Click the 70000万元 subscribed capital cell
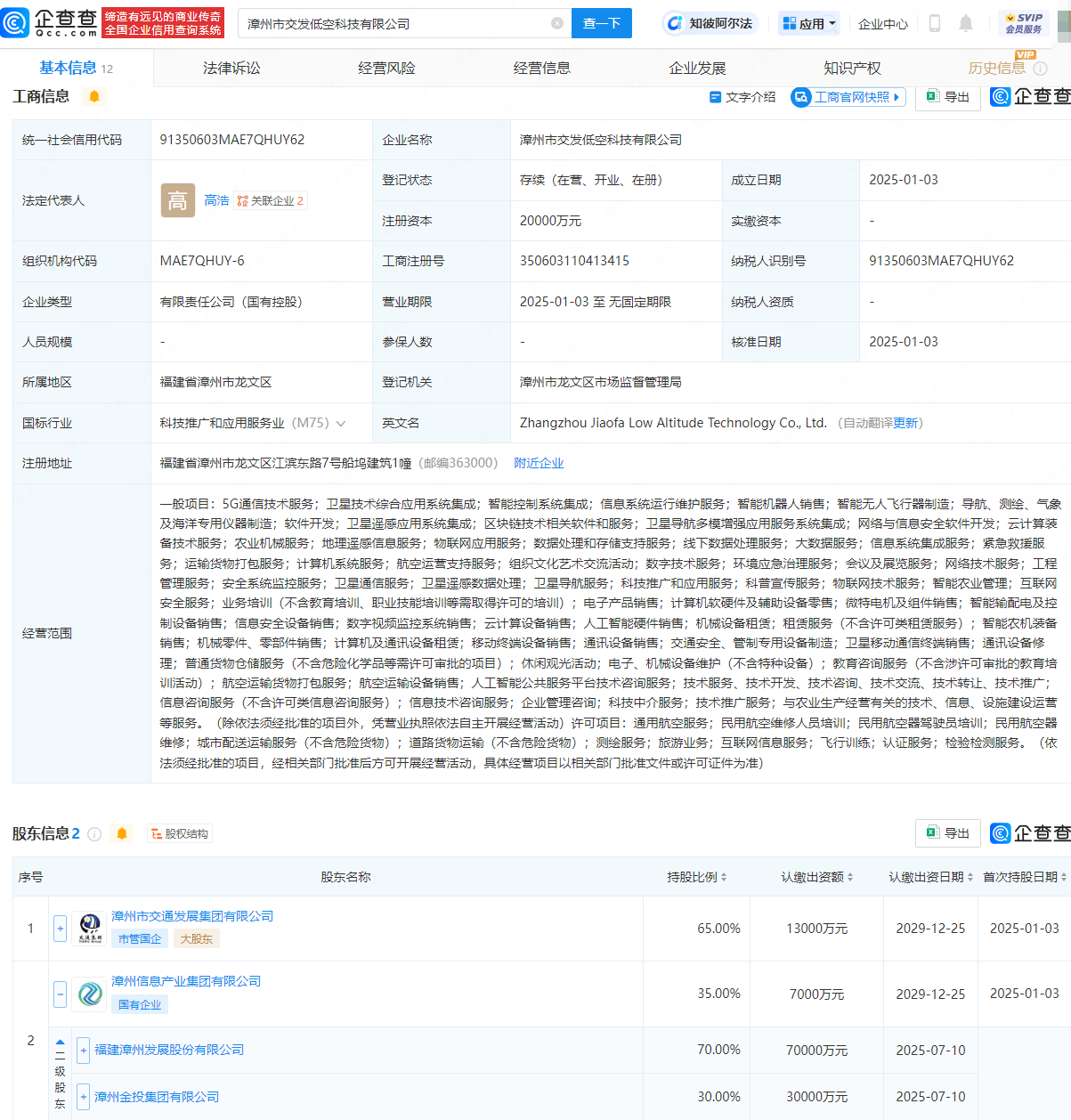The height and width of the screenshot is (1120, 1071). point(817,1051)
